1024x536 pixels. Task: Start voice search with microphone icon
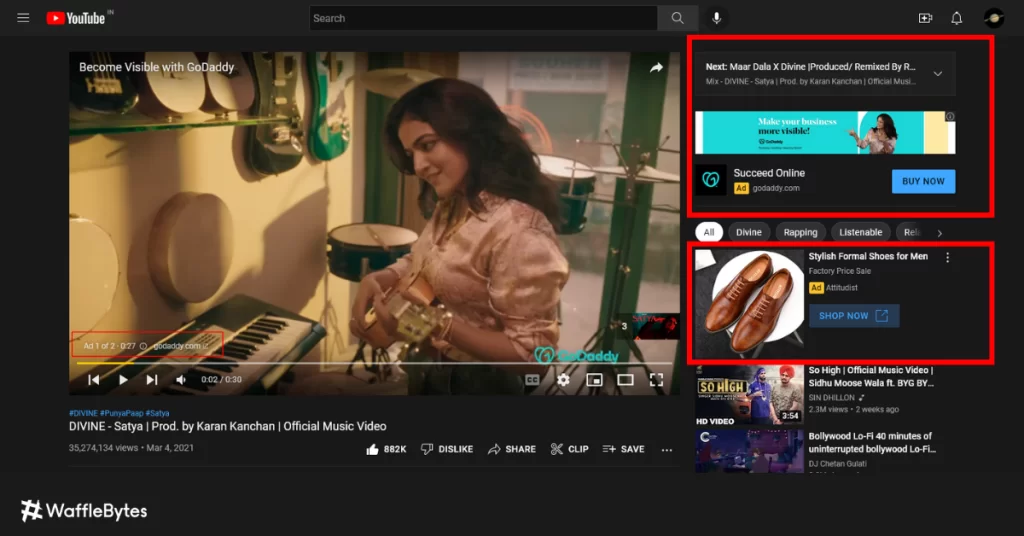pos(716,18)
